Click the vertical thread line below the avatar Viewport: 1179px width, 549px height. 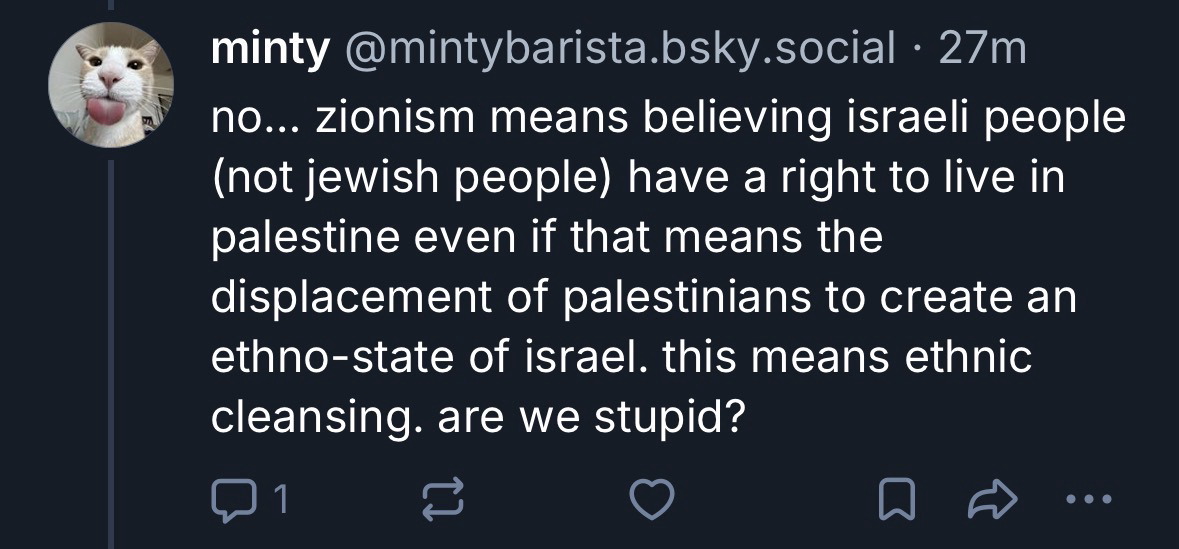click(x=111, y=350)
